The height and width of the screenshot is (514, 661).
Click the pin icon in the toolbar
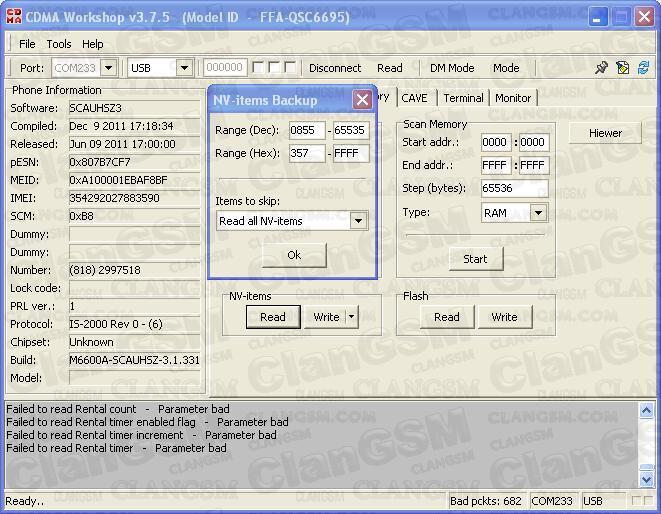click(601, 67)
